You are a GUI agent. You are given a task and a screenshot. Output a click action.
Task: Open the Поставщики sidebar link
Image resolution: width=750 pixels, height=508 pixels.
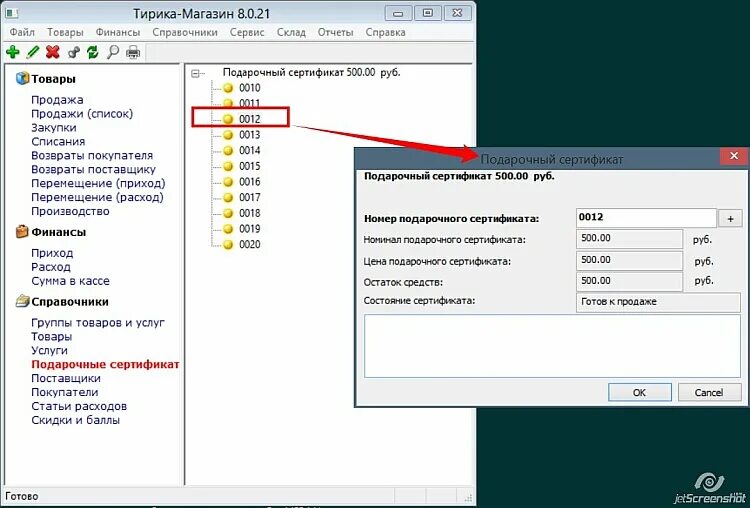click(66, 378)
